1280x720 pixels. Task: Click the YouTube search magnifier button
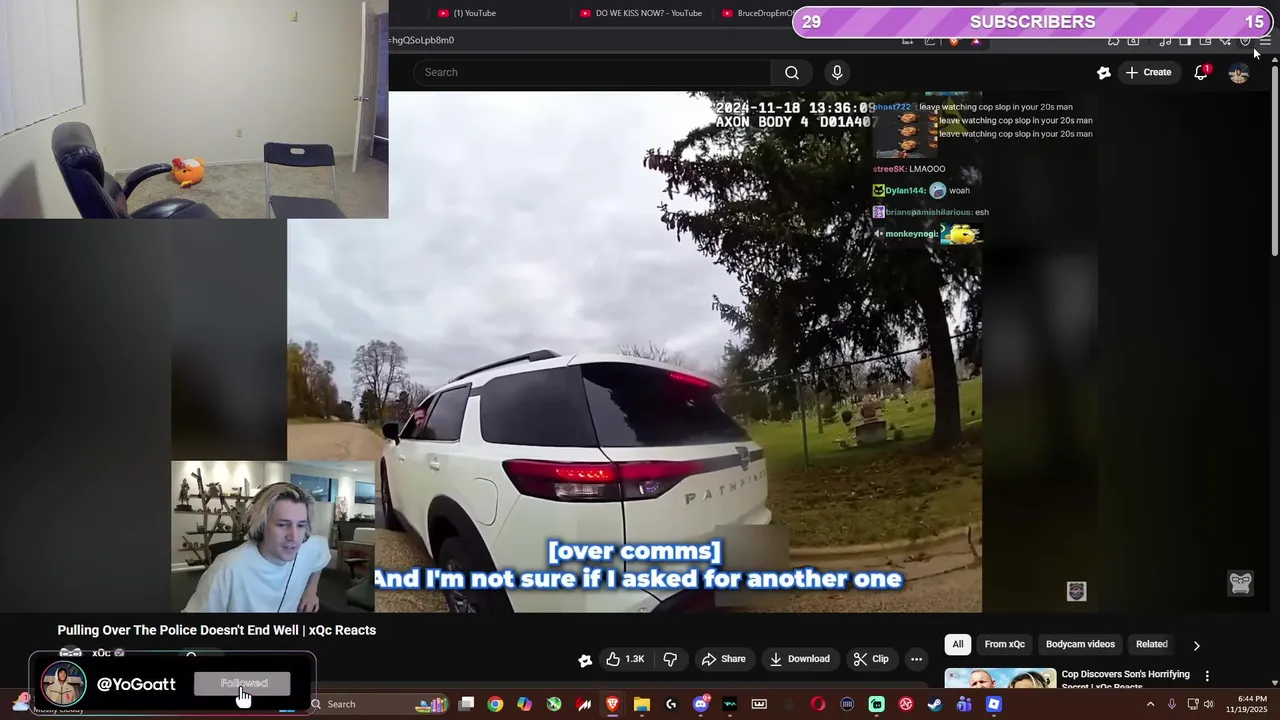click(x=791, y=72)
